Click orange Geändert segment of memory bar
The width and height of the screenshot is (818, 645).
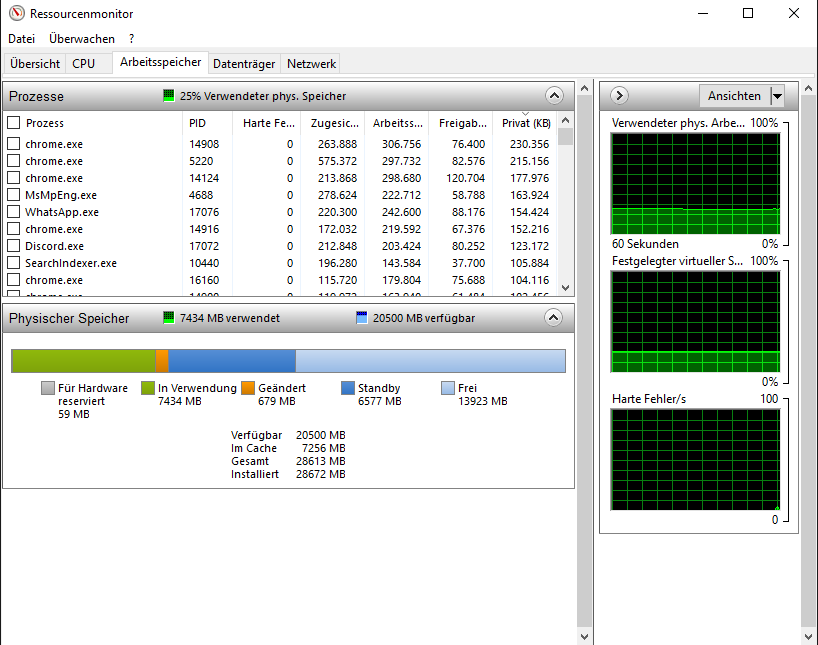click(162, 361)
